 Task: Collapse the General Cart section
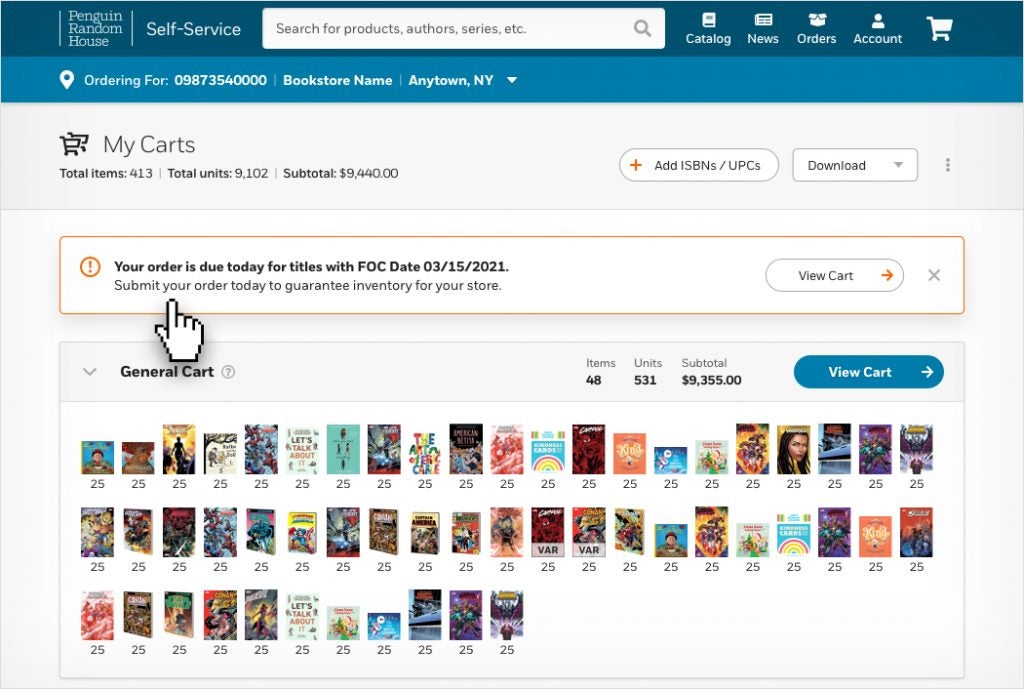(x=89, y=372)
